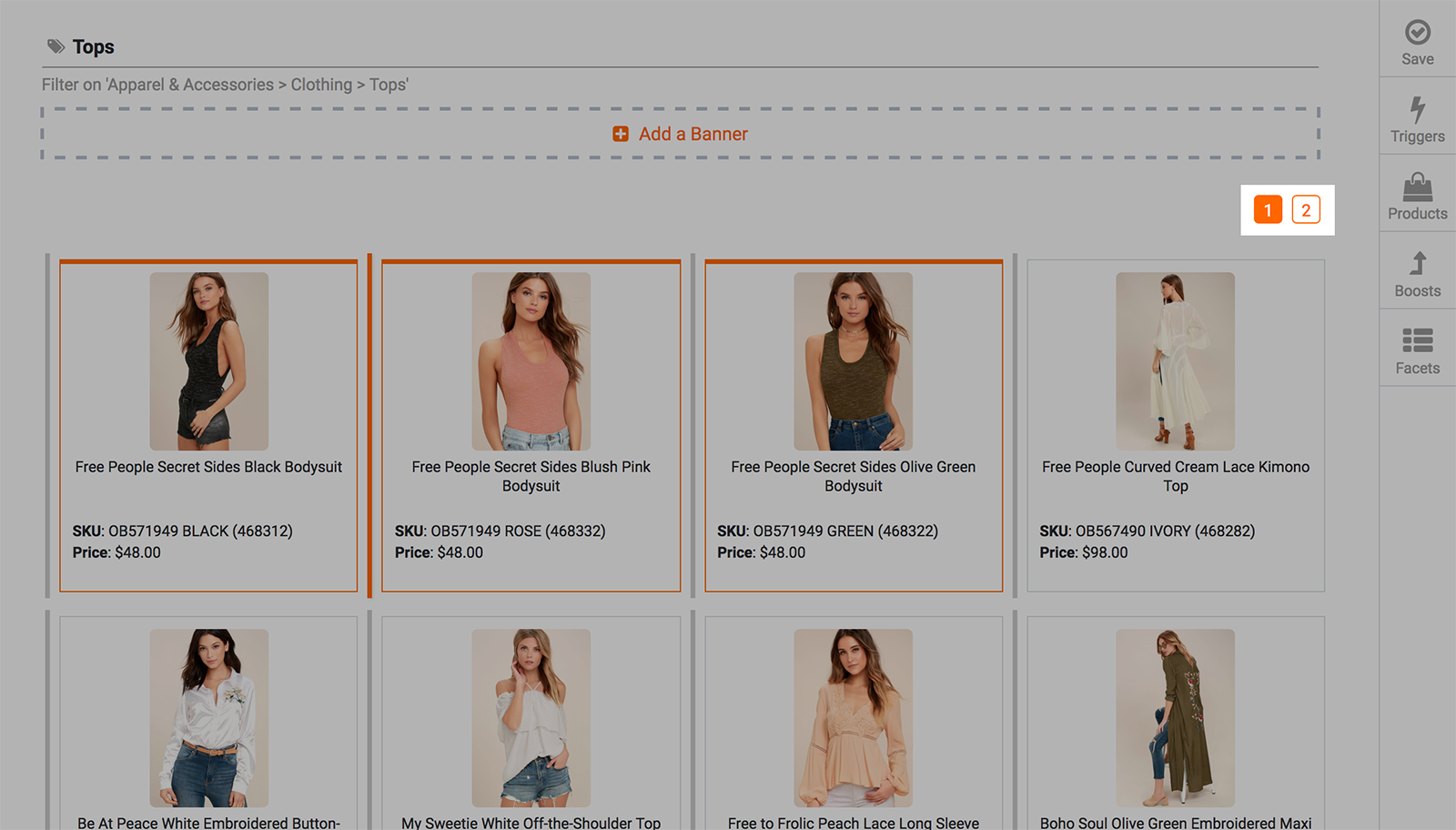1456x830 pixels.
Task: Click title Be At Peace White Embroidered Button-
Action: click(x=209, y=823)
